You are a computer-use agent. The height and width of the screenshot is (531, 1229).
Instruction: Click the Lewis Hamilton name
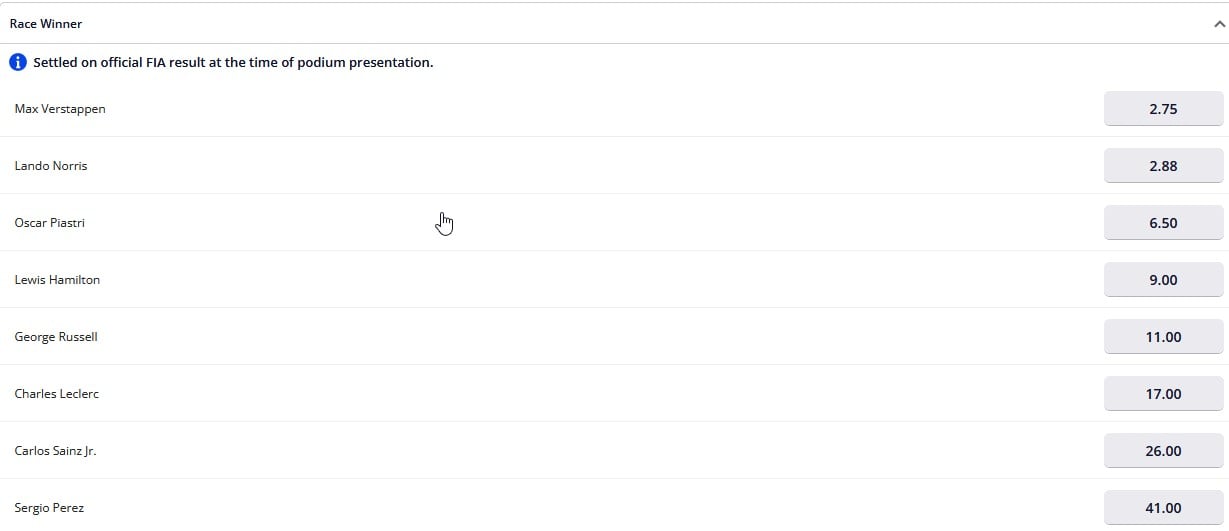pyautogui.click(x=57, y=280)
